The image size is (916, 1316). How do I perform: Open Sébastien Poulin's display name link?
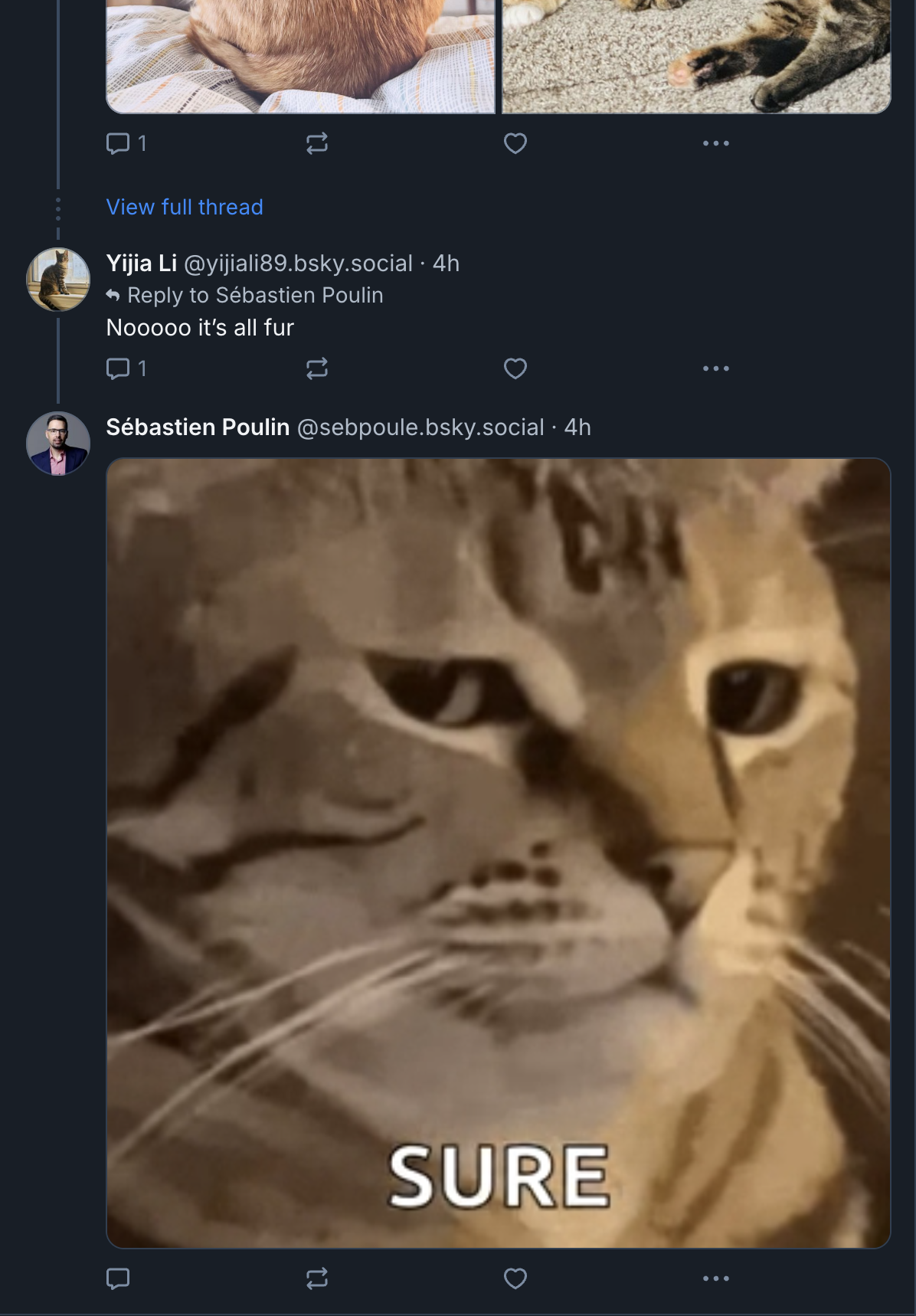point(198,427)
